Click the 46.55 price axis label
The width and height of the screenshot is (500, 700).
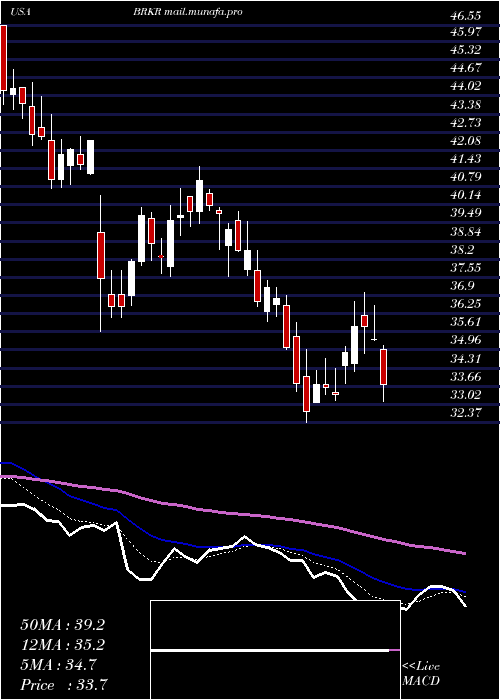pos(465,17)
